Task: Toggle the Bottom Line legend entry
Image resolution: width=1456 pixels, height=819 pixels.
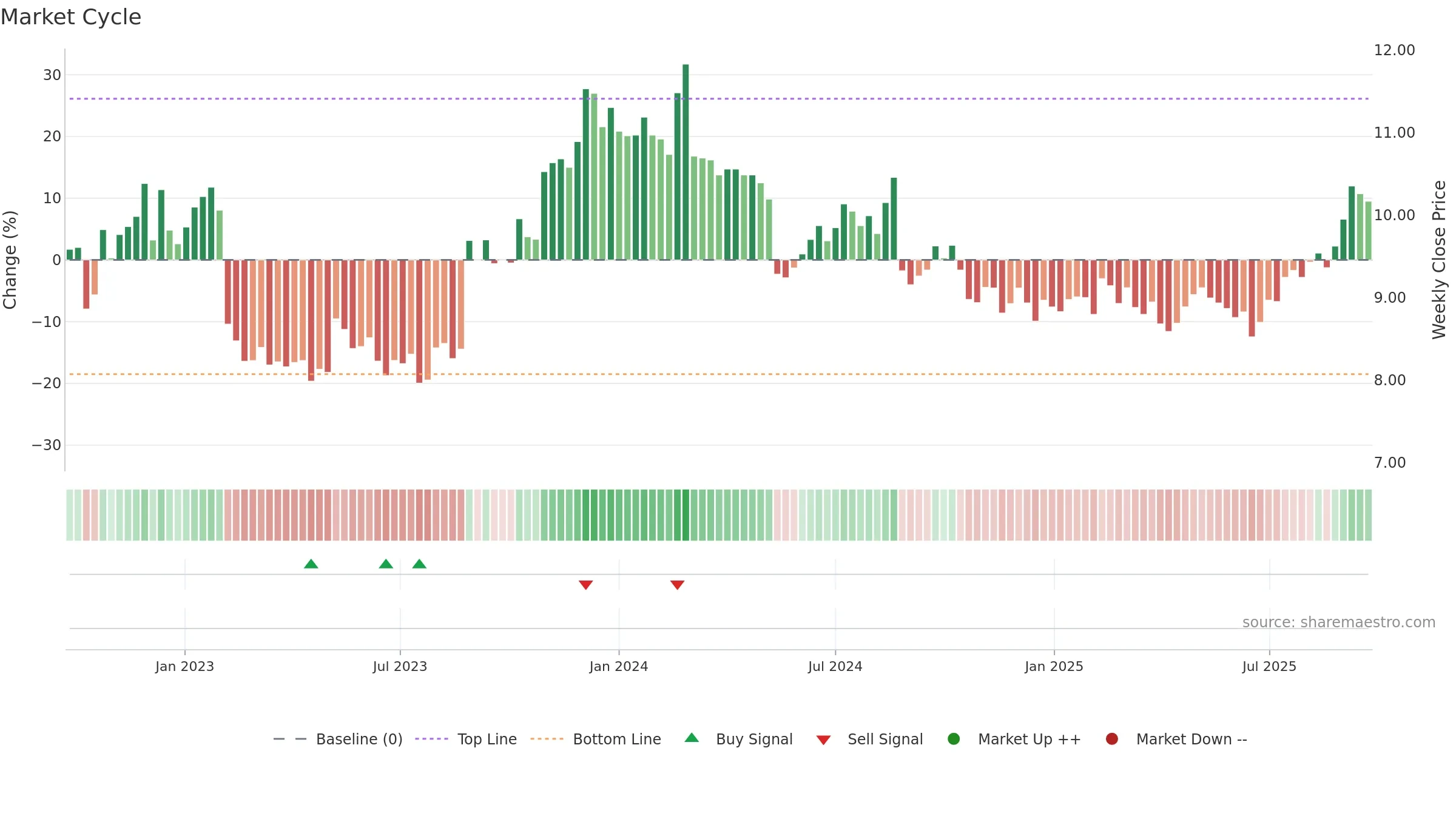Action: pos(596,739)
